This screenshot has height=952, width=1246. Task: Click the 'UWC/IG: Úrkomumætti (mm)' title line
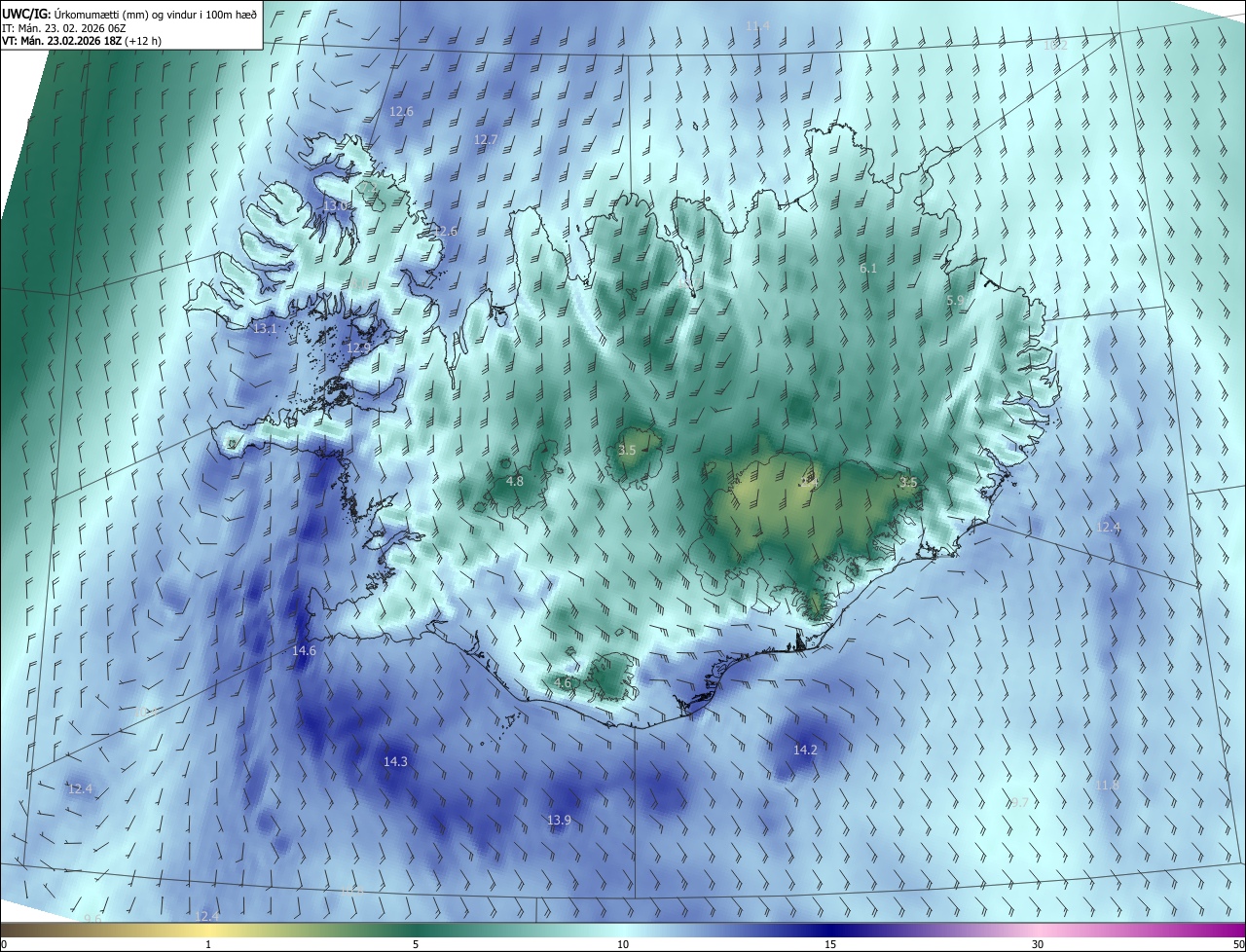[x=129, y=15]
